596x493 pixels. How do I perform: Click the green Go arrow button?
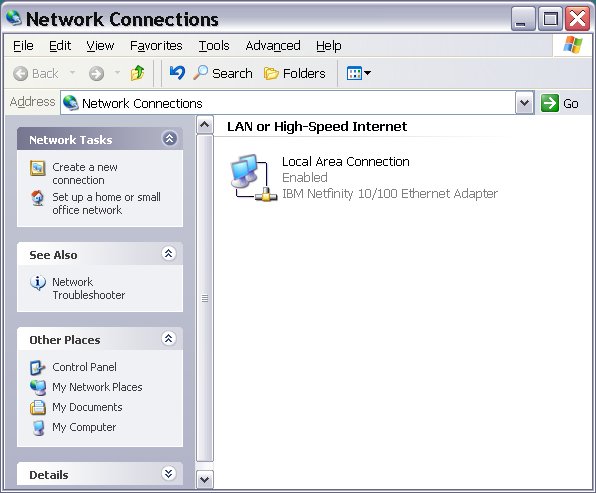click(x=550, y=103)
